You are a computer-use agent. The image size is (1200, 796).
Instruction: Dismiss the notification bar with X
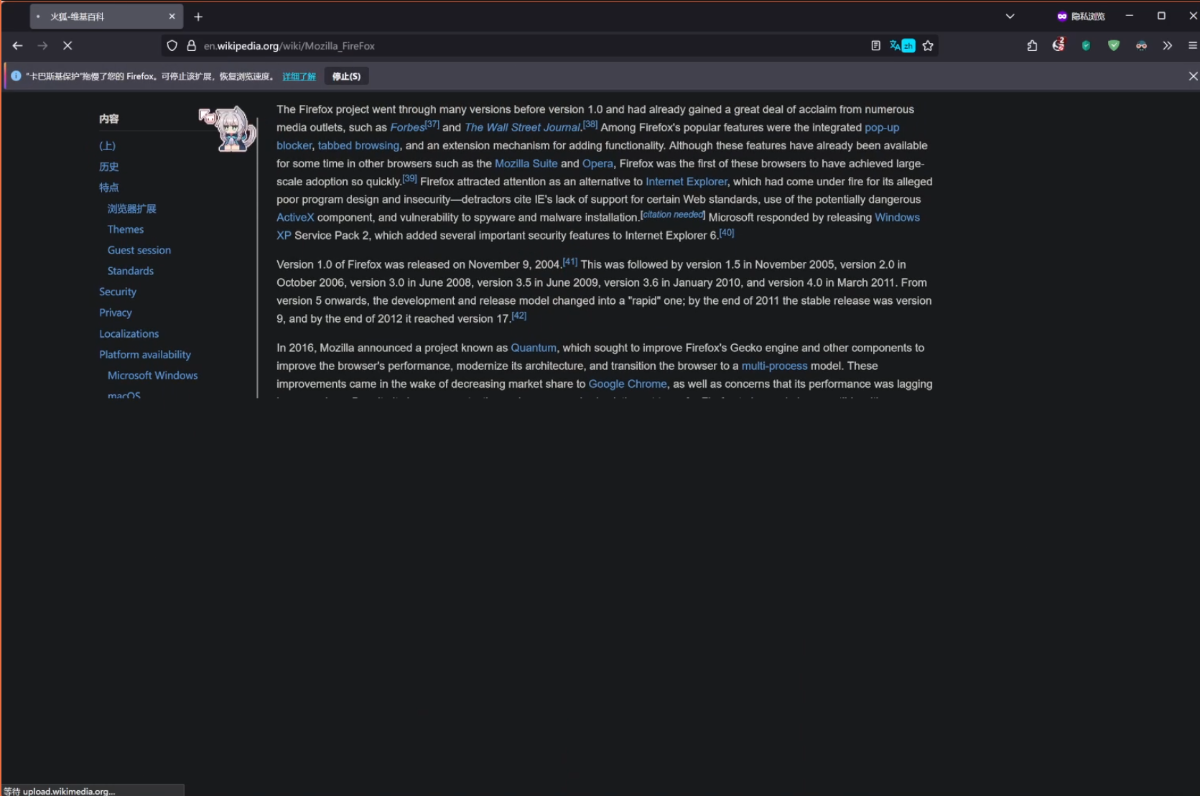coord(1192,76)
